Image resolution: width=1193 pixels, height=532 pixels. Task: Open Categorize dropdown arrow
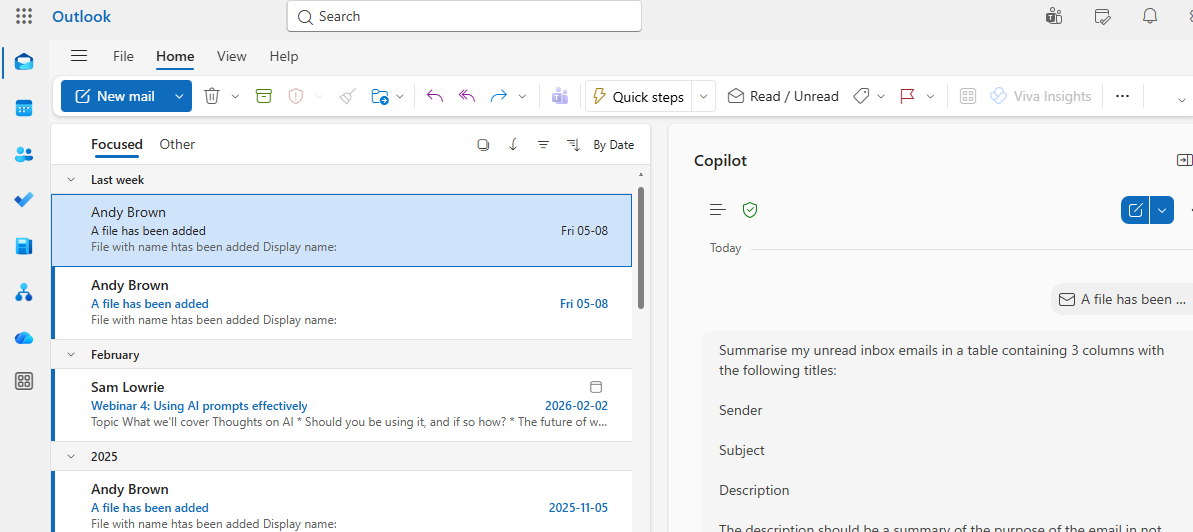point(881,97)
